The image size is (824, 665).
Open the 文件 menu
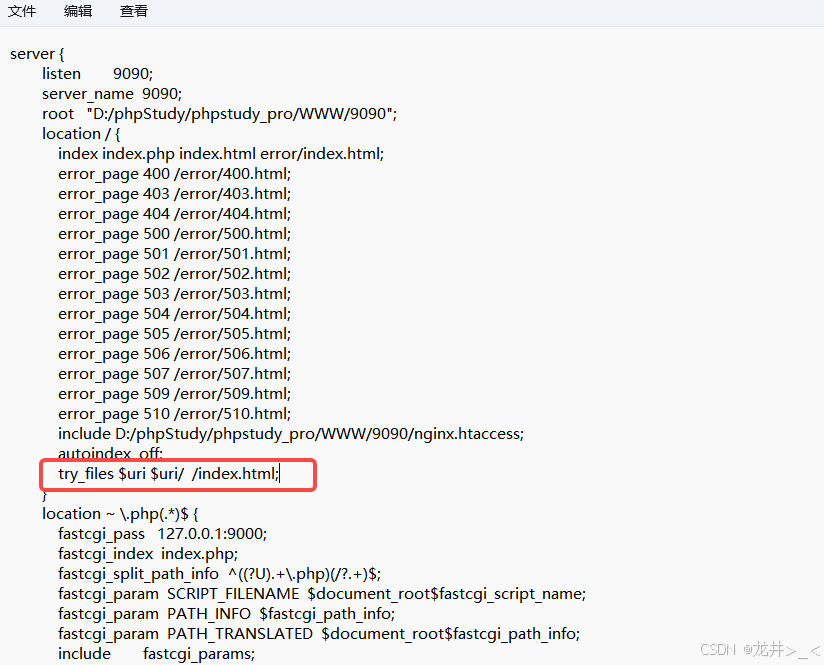pyautogui.click(x=22, y=11)
